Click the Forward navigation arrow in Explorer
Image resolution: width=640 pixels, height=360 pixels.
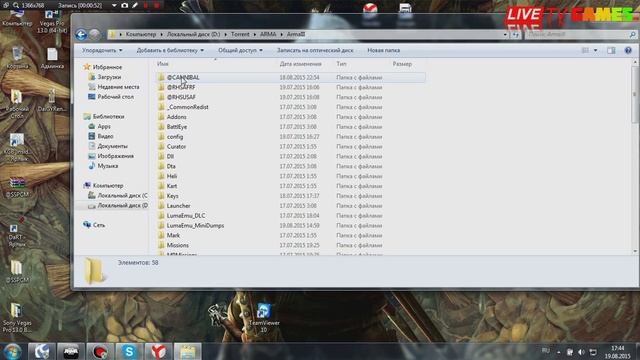click(95, 35)
